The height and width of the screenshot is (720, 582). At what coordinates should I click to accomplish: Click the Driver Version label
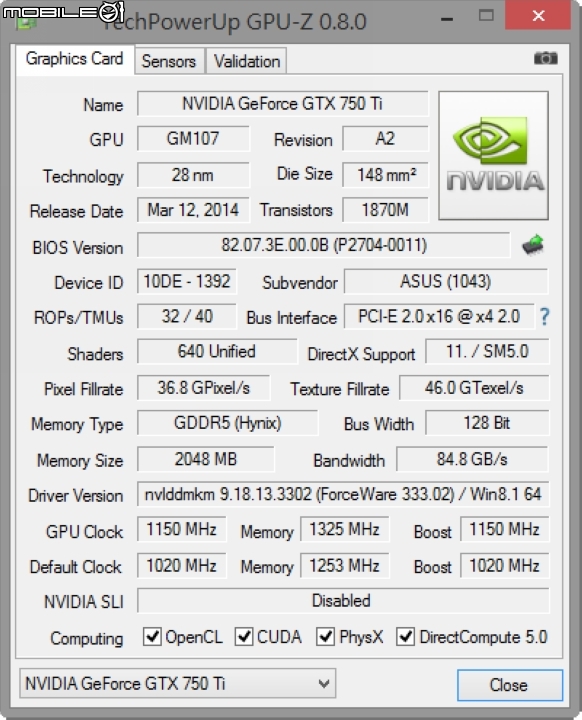pyautogui.click(x=76, y=495)
